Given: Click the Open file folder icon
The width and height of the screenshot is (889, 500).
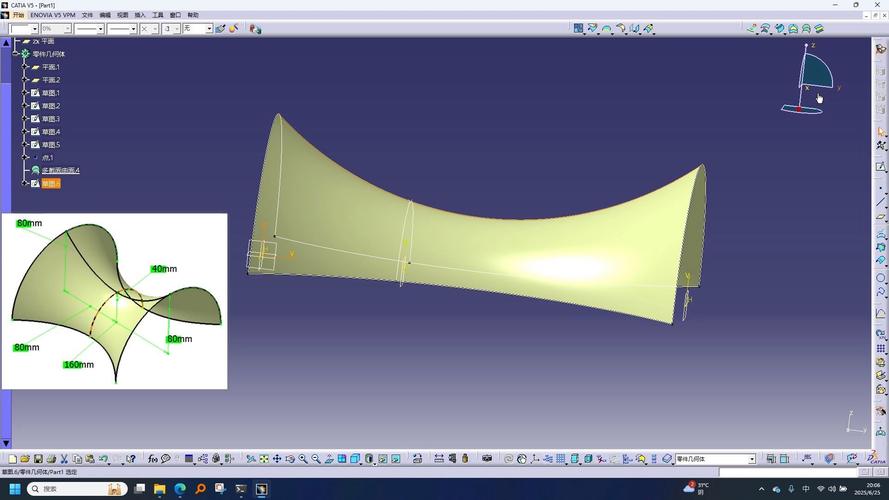Looking at the screenshot, I should tap(25, 459).
